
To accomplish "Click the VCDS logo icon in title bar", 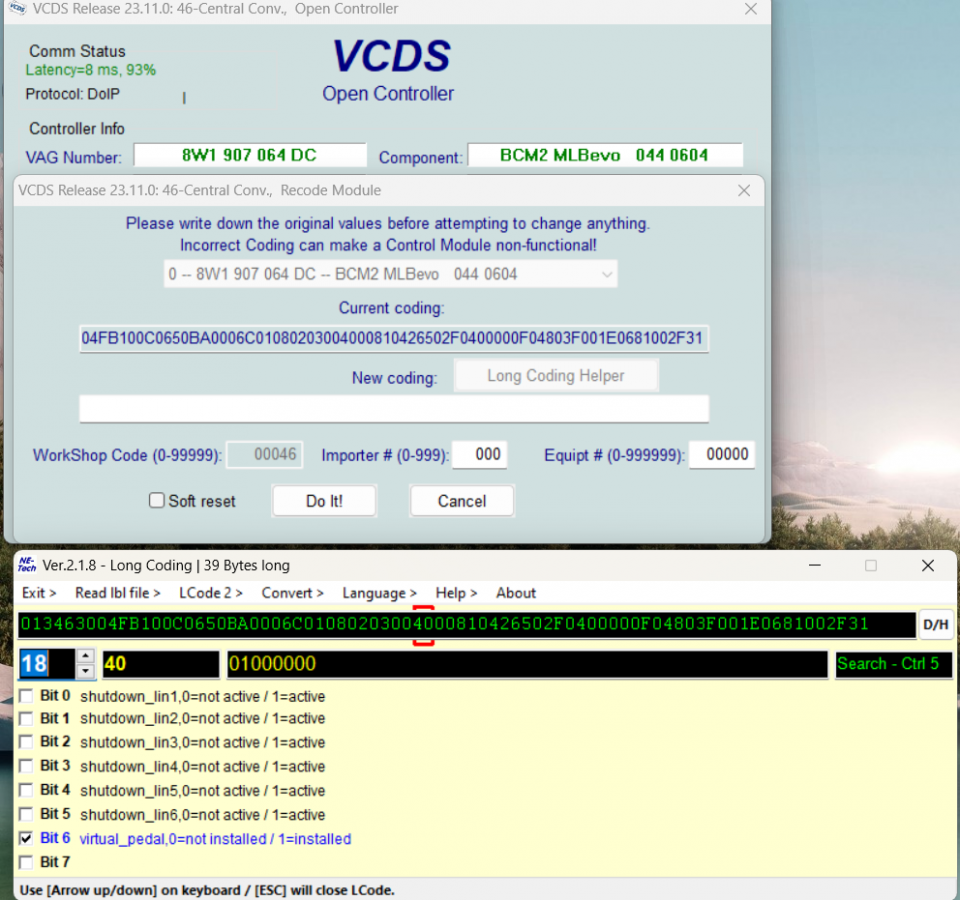I will (x=17, y=10).
